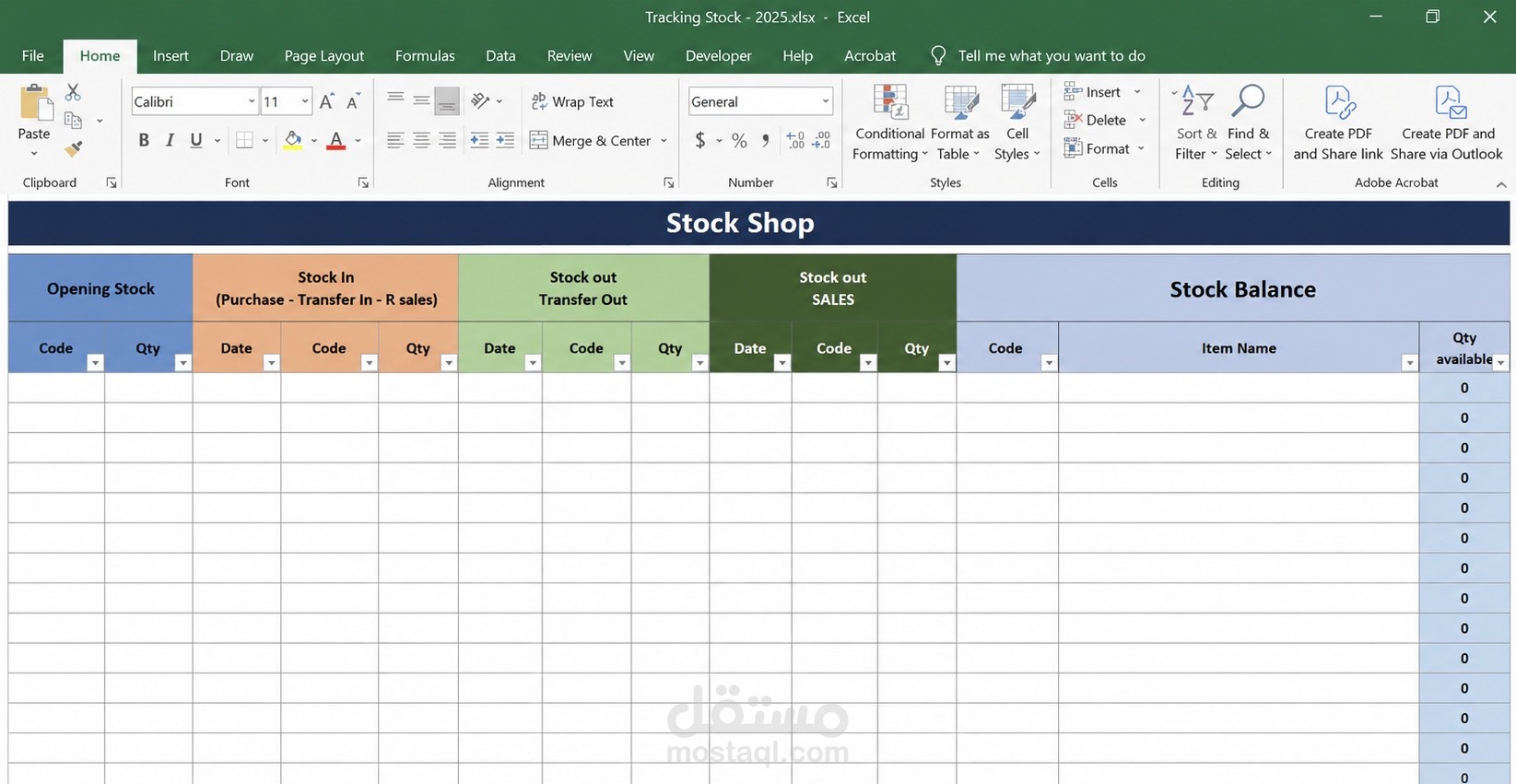Switch to the Data tab

click(500, 55)
